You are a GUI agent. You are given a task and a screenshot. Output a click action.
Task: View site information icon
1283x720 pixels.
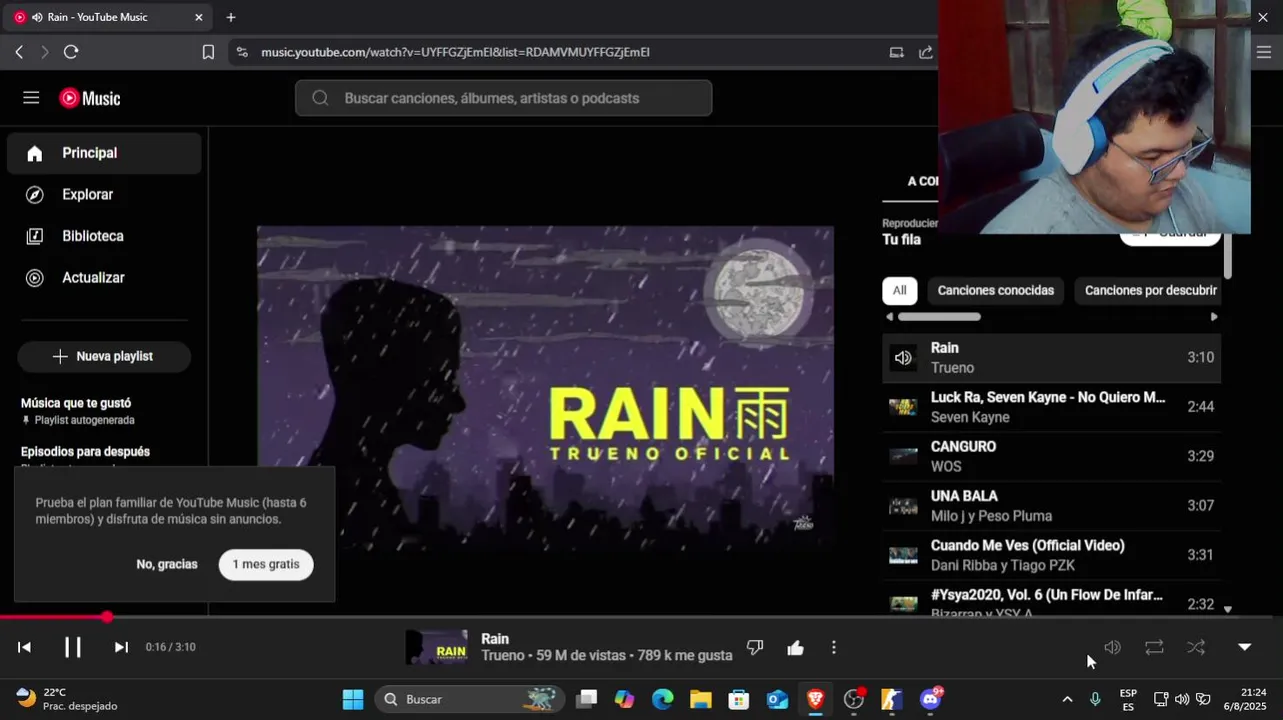coord(242,52)
